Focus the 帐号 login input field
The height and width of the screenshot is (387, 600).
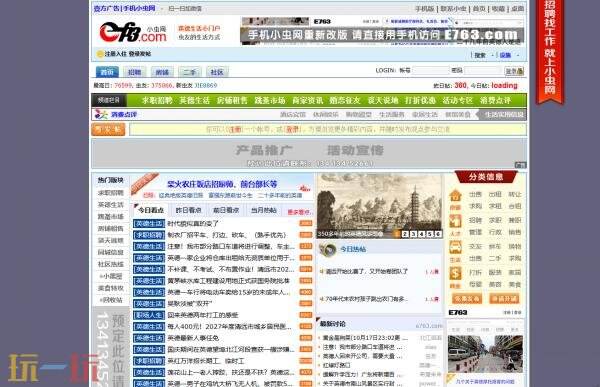tap(430, 70)
